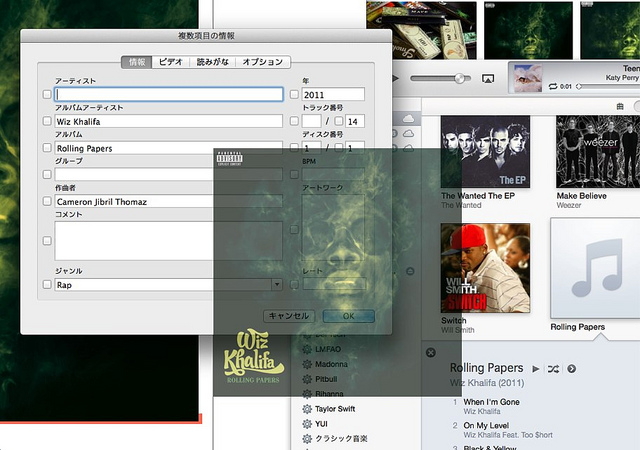Click the アートワーク drop well
Viewport: 640px width, 450px height.
point(333,227)
